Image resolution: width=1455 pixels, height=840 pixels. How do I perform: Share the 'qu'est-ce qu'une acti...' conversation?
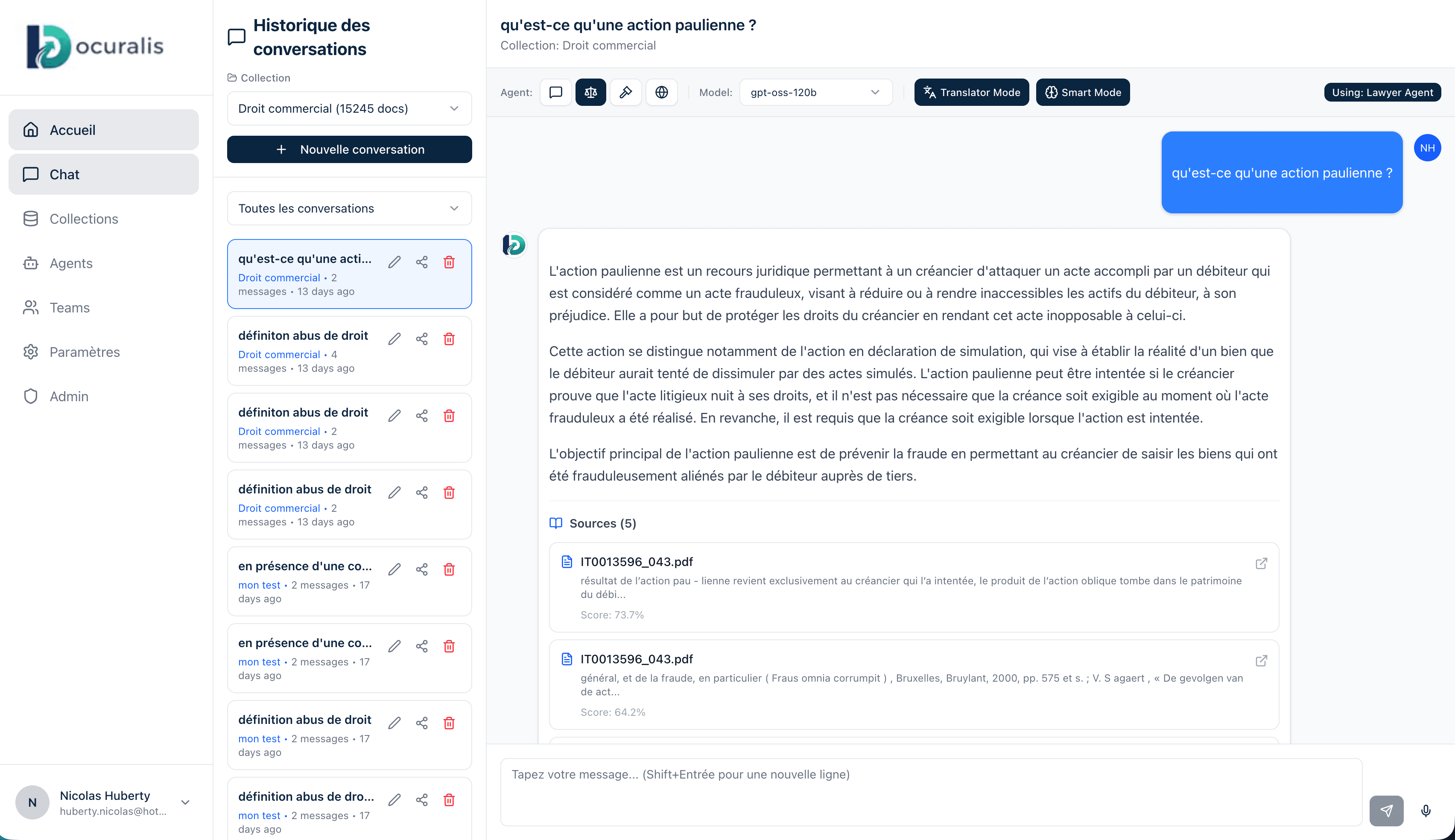tap(422, 262)
